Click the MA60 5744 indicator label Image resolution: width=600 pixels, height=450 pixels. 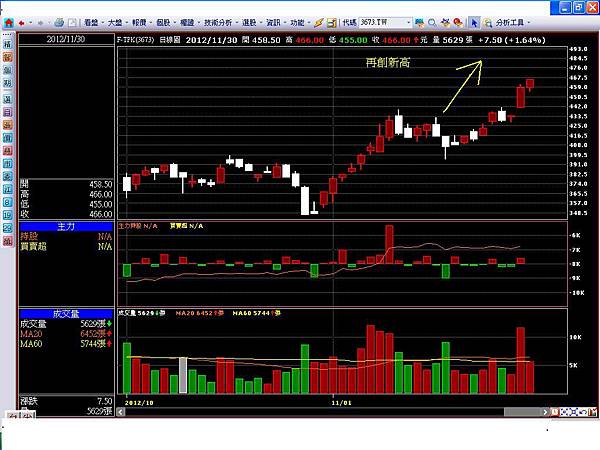coord(256,313)
